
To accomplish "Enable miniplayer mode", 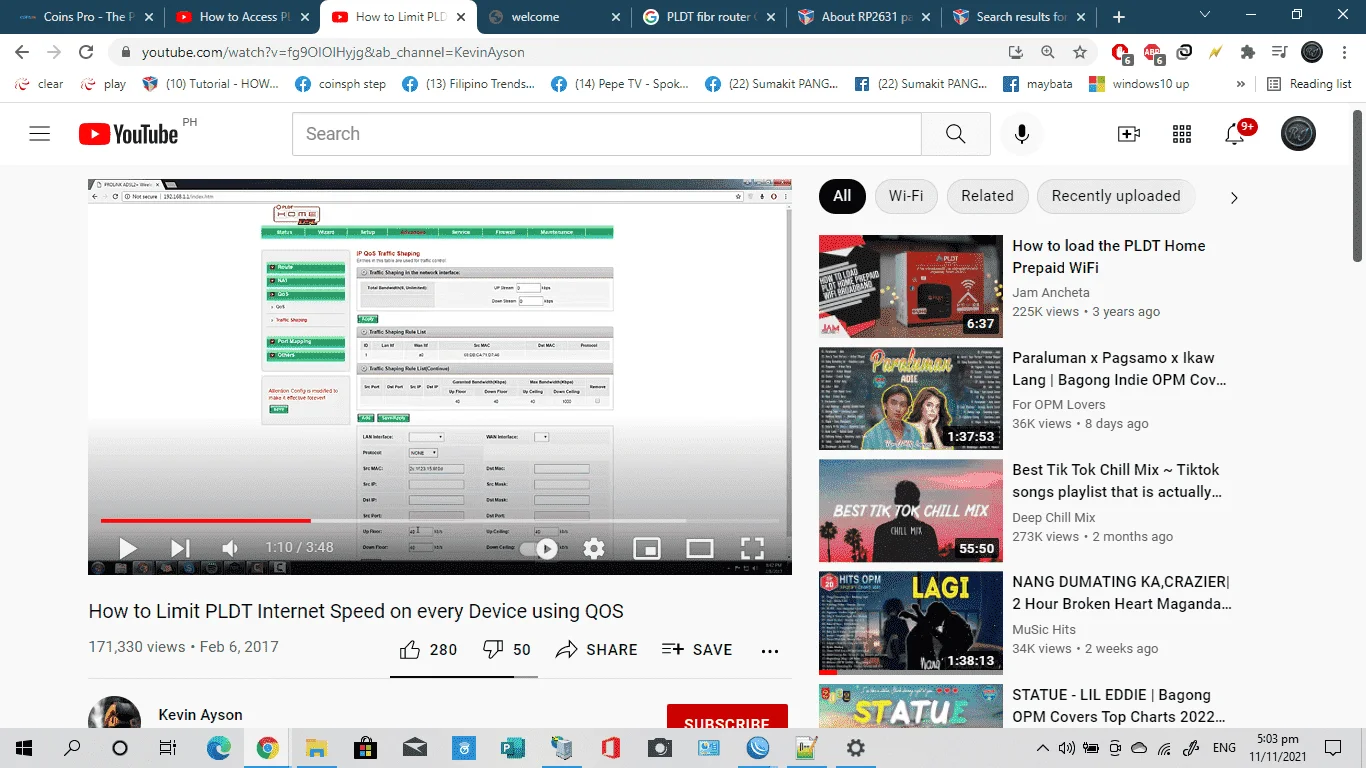I will point(647,548).
